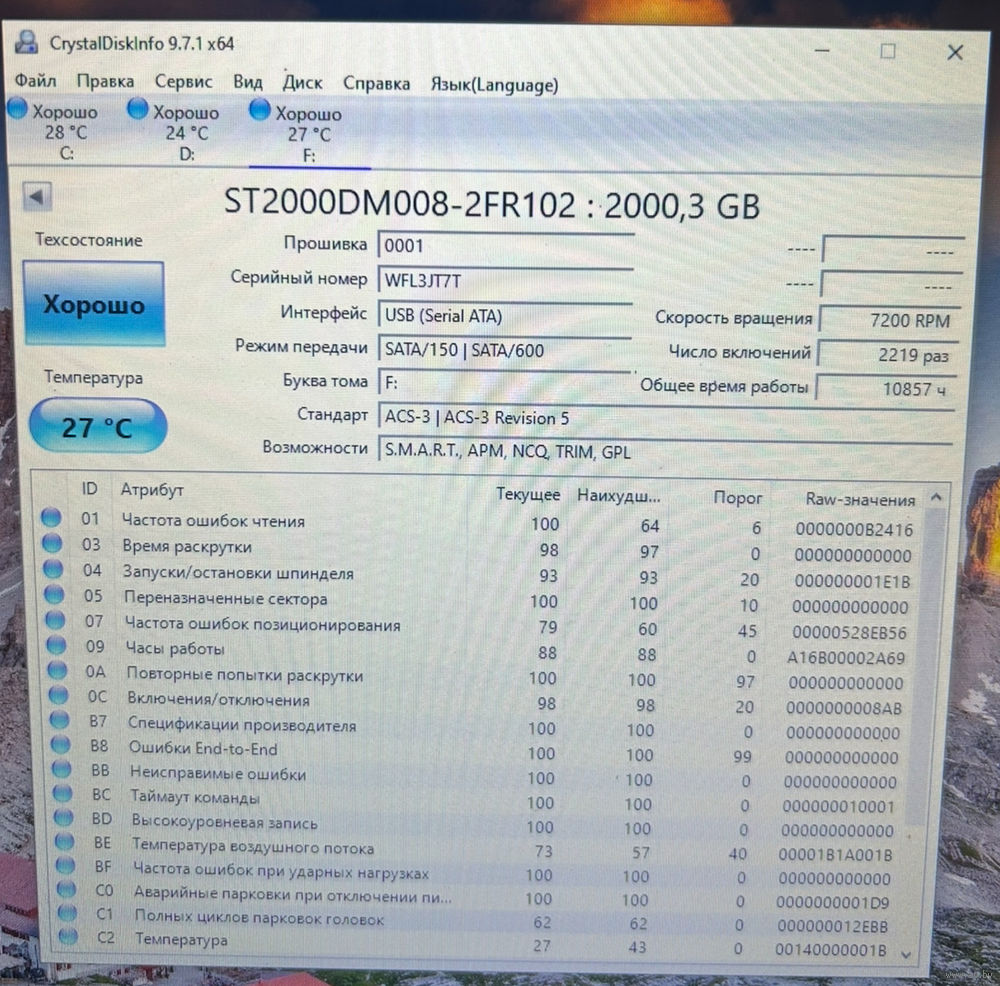Click status icon of attribute 09 row
The height and width of the screenshot is (986, 1000).
(x=56, y=645)
